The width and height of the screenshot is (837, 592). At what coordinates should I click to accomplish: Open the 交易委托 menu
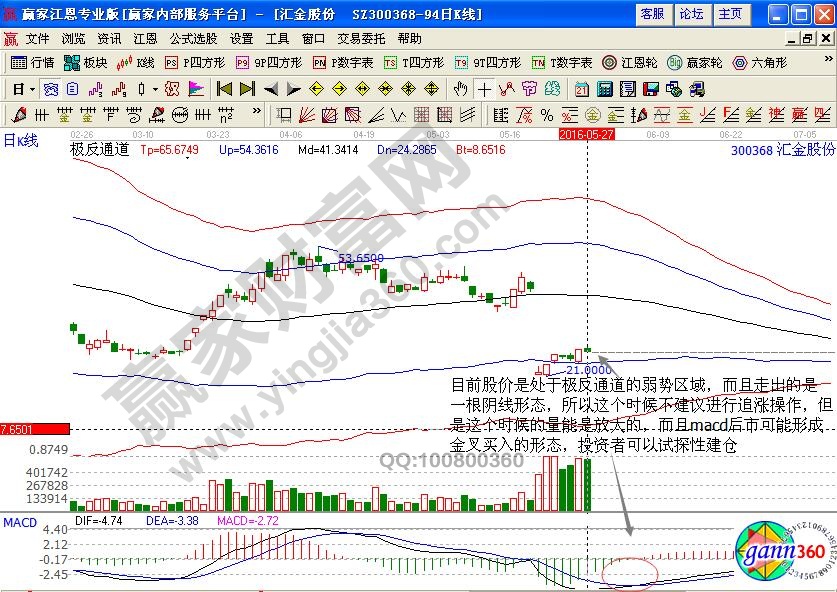[x=358, y=38]
